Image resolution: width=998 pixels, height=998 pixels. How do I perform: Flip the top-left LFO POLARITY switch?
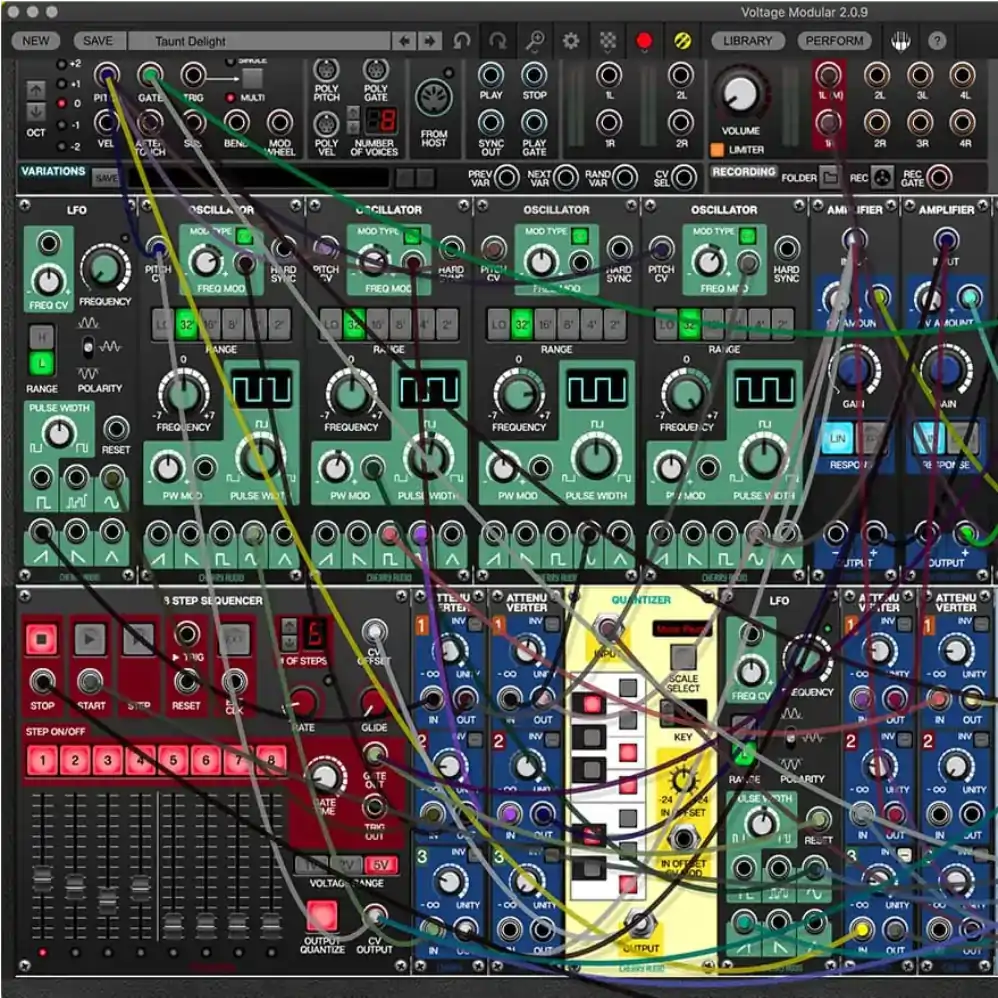[88, 347]
